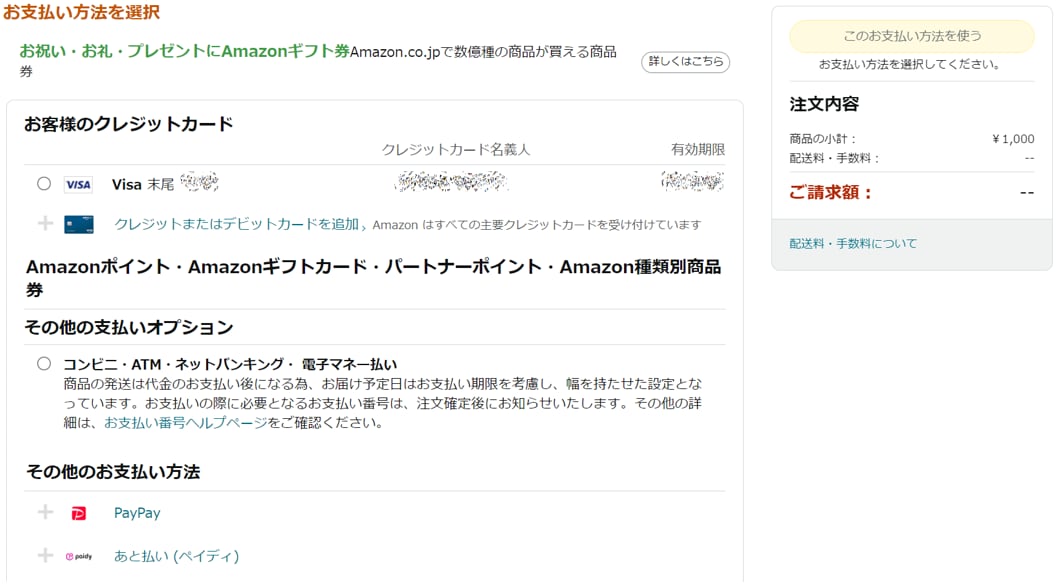Image resolution: width=1061 pixels, height=585 pixels.
Task: Click the red PayPay logo icon
Action: (79, 514)
